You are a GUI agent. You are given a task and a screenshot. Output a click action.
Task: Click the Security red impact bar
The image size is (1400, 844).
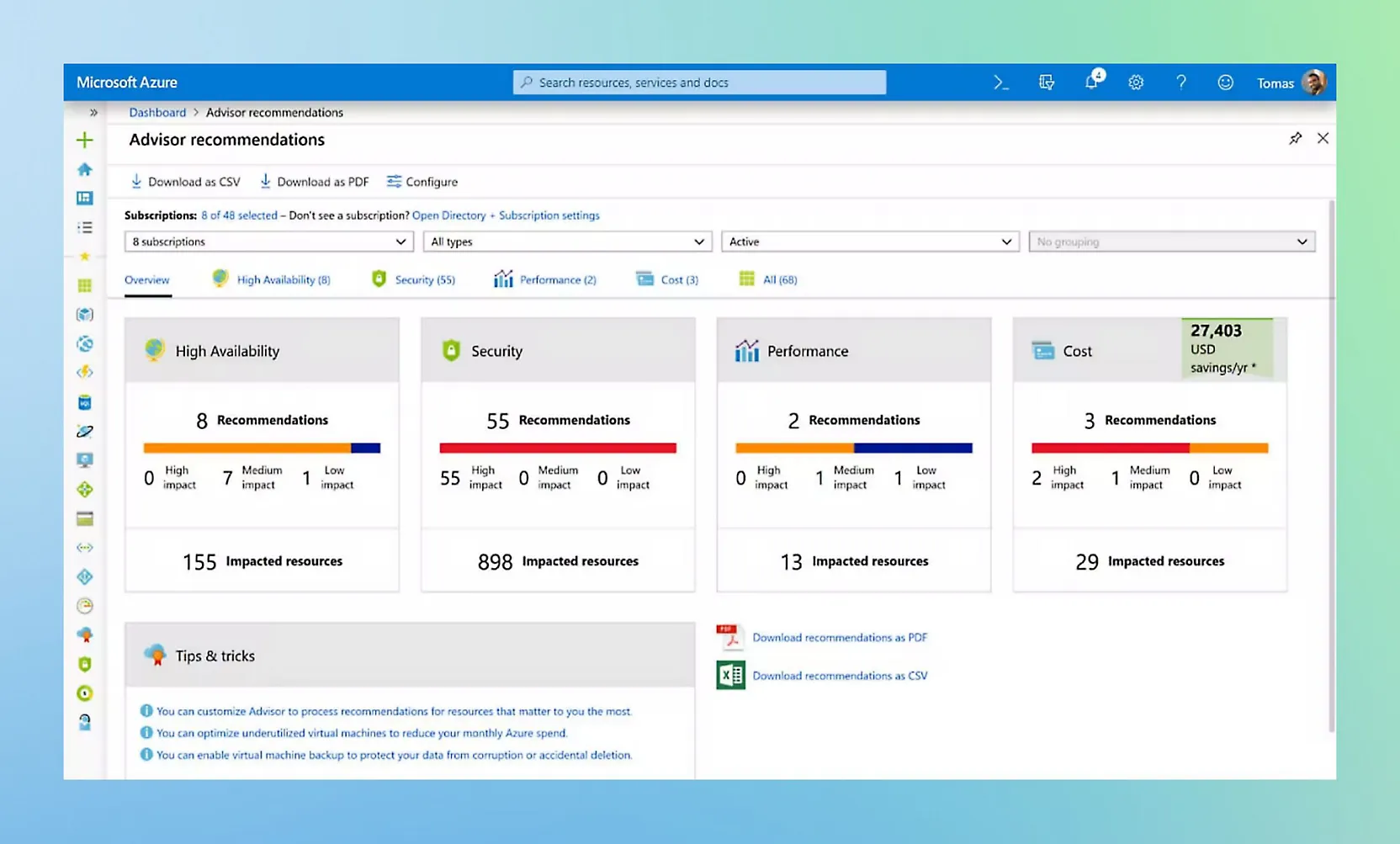557,449
